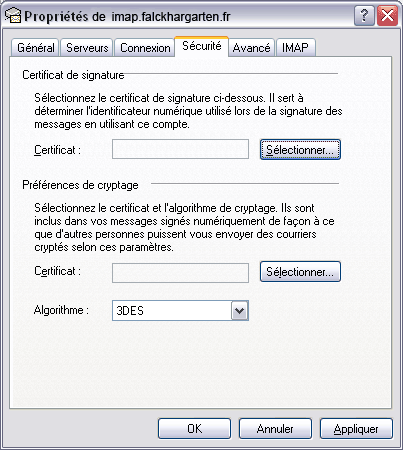This screenshot has width=403, height=450.
Task: Click the Annuler button
Action: pos(275,429)
